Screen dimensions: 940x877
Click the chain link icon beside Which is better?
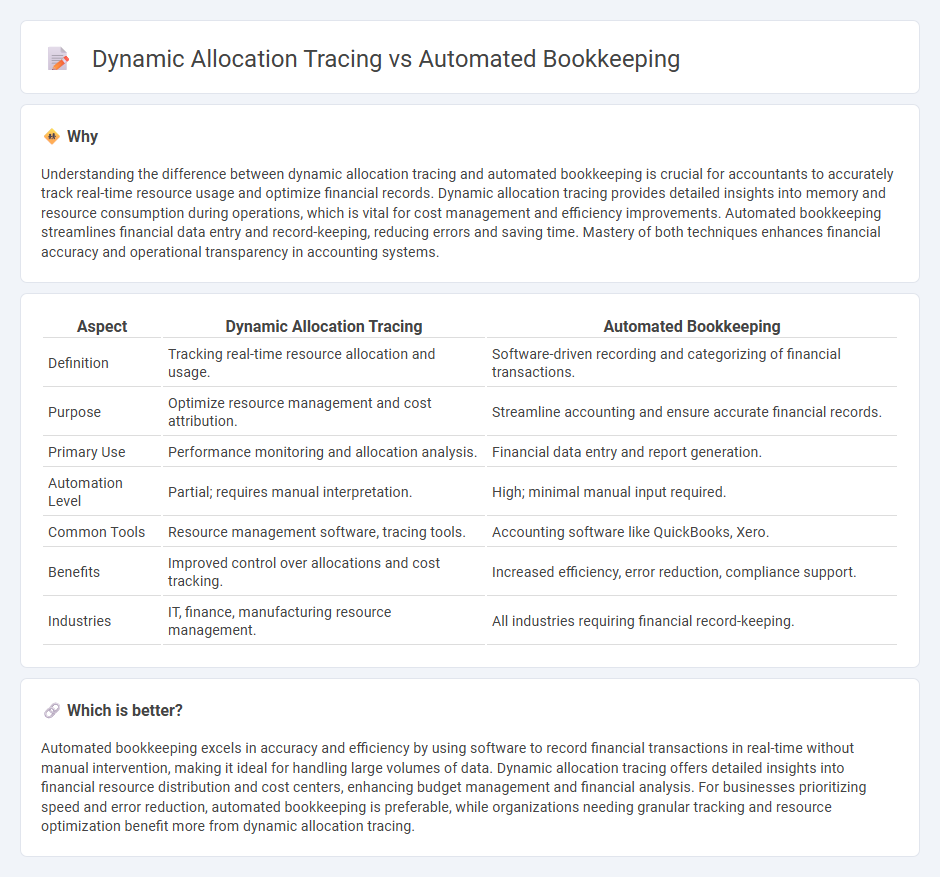pyautogui.click(x=52, y=710)
